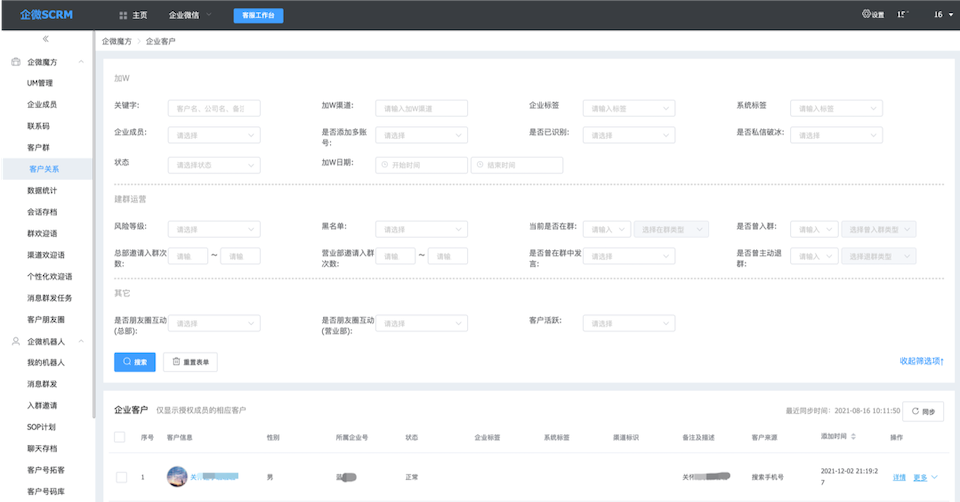Click the 关键字 keyword input field
Image resolution: width=960 pixels, height=502 pixels.
(213, 108)
